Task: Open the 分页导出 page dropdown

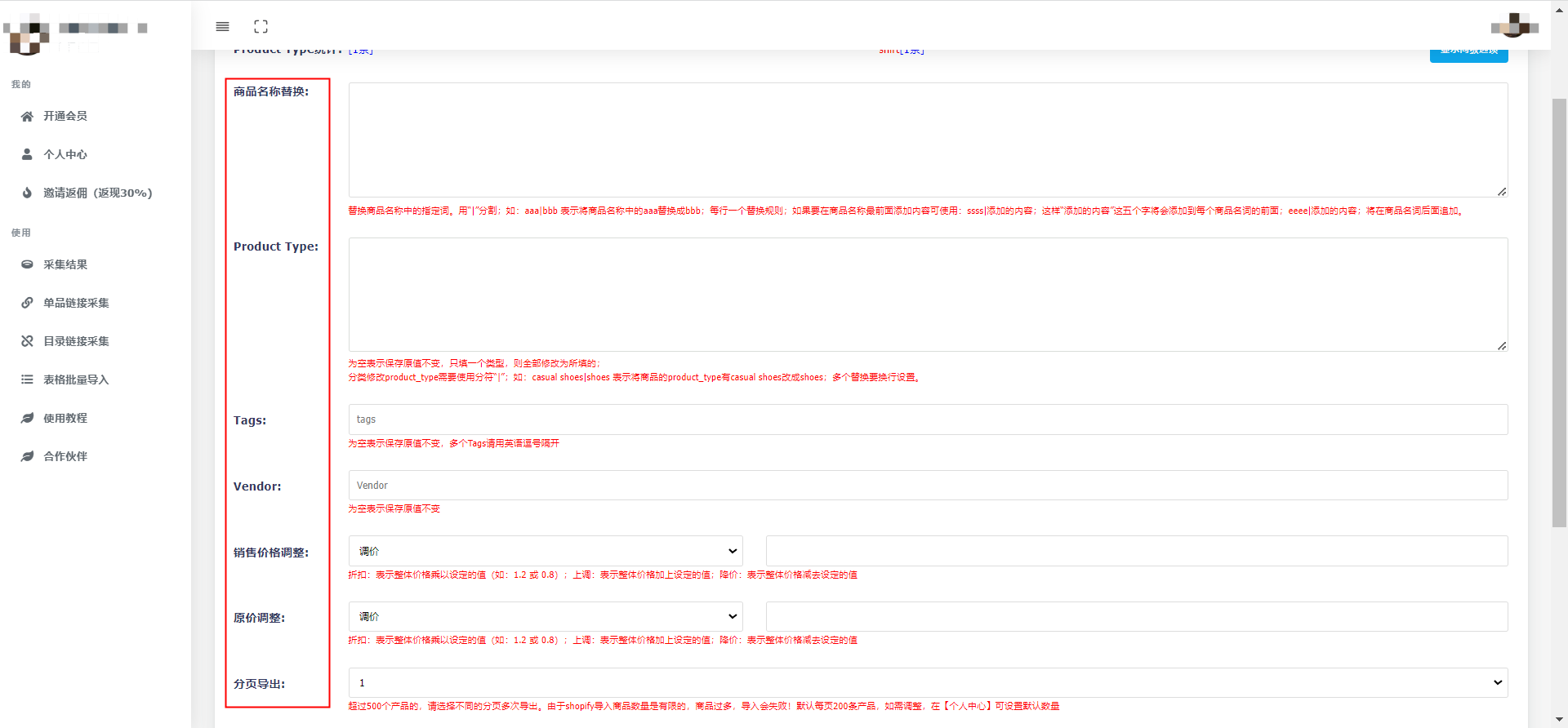Action: pyautogui.click(x=928, y=682)
